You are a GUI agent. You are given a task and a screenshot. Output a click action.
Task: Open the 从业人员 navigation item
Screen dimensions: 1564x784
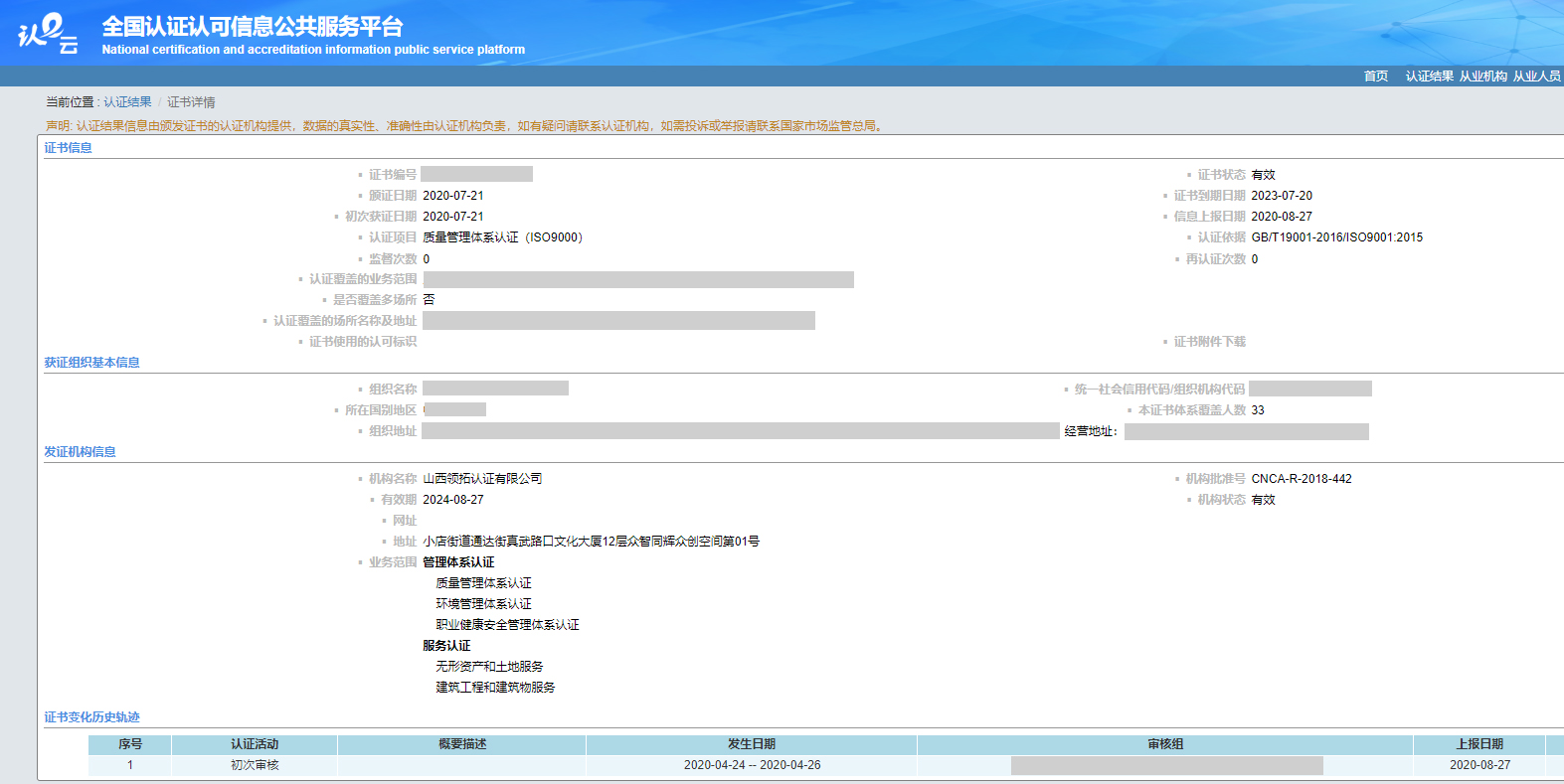pyautogui.click(x=1537, y=77)
